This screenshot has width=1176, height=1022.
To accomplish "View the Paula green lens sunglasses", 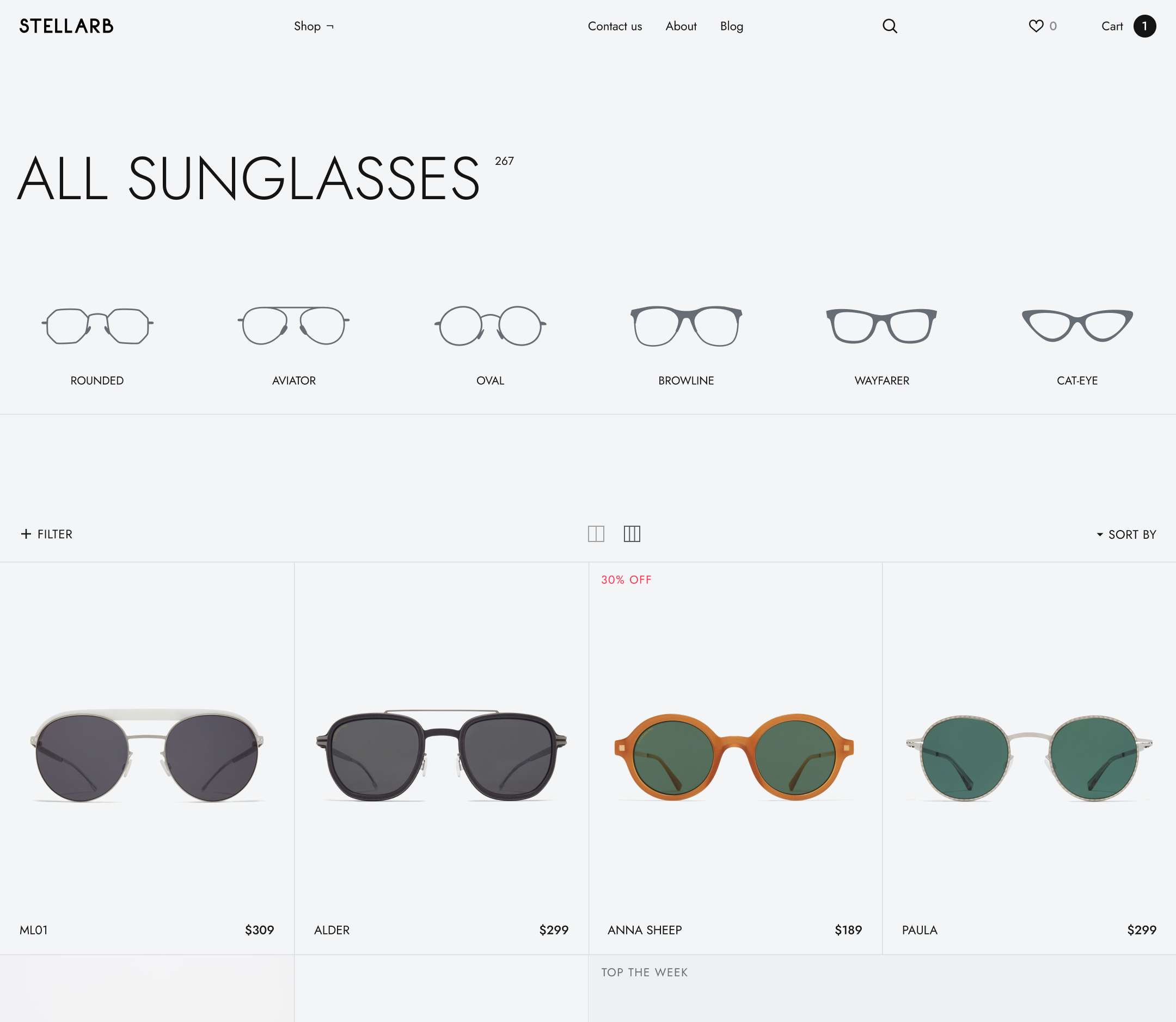I will [1029, 758].
